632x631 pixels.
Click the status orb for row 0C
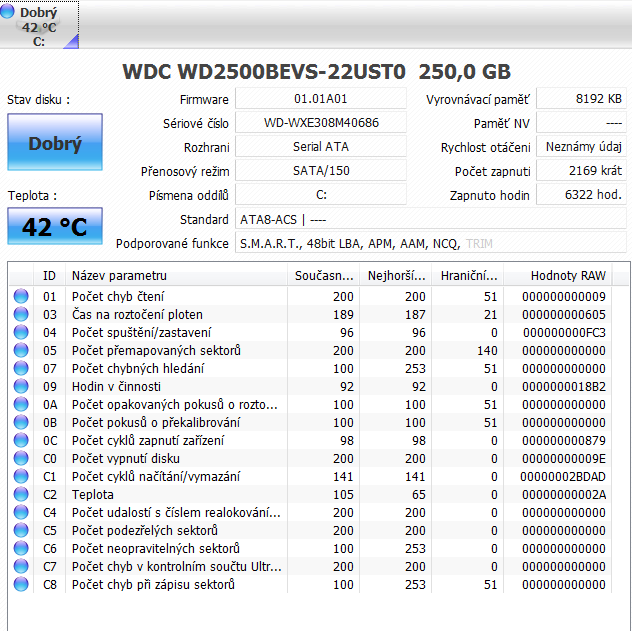point(21,440)
